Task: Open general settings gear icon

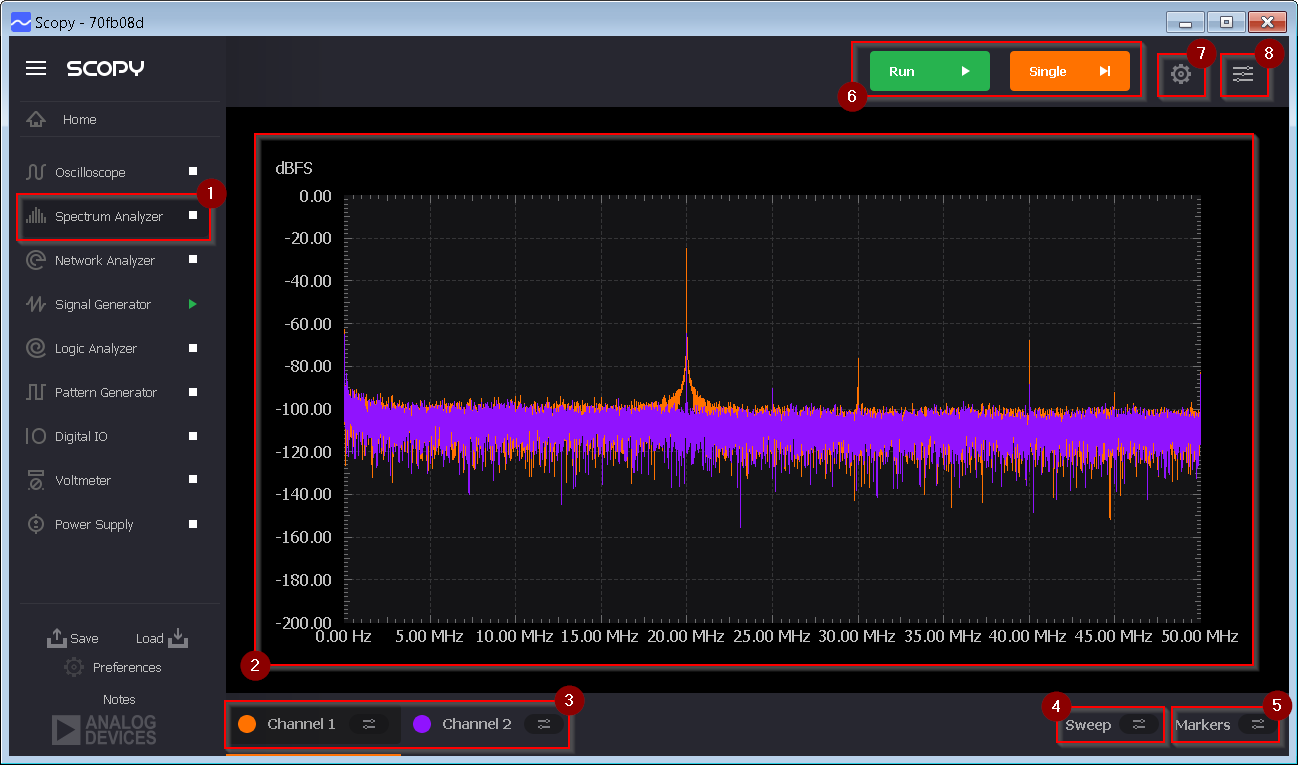Action: (1181, 74)
